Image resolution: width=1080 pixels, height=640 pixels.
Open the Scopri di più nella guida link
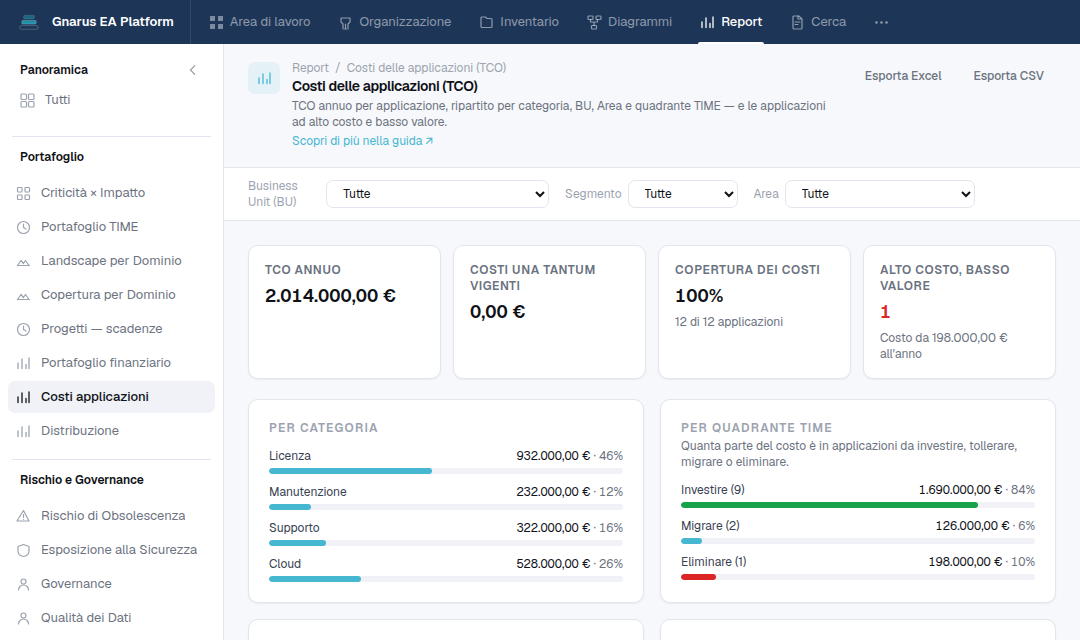pos(362,141)
